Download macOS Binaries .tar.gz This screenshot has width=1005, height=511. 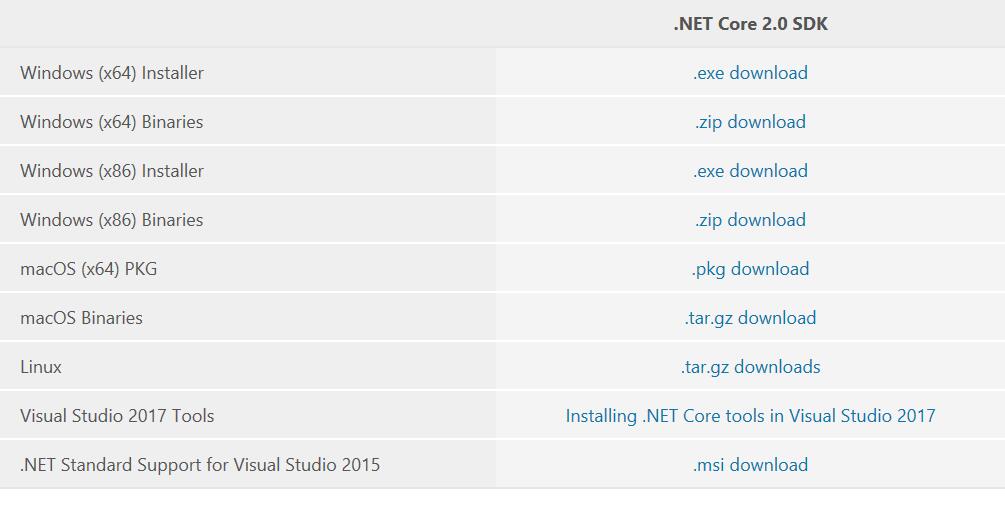750,318
